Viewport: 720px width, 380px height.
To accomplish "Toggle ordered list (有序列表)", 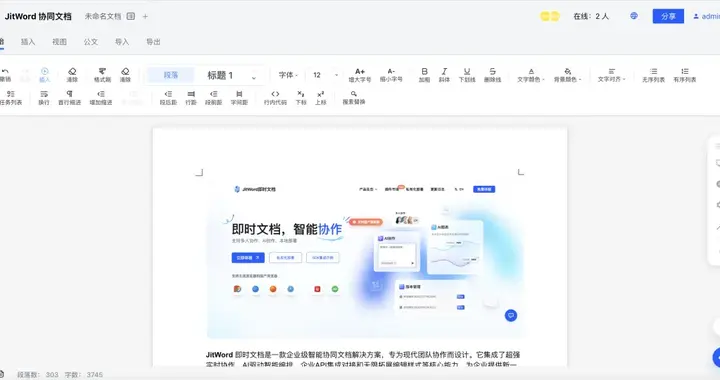I will 685,75.
